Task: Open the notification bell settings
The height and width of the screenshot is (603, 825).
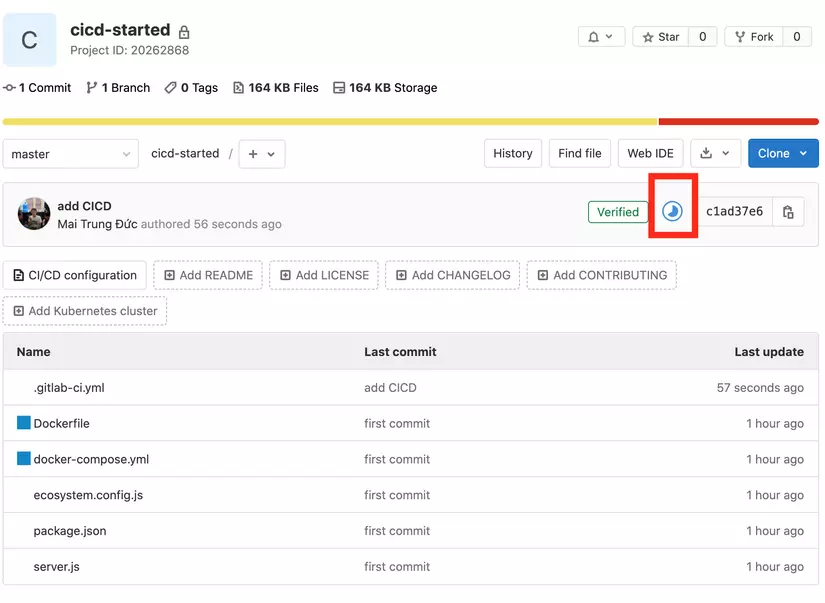Action: pos(602,36)
